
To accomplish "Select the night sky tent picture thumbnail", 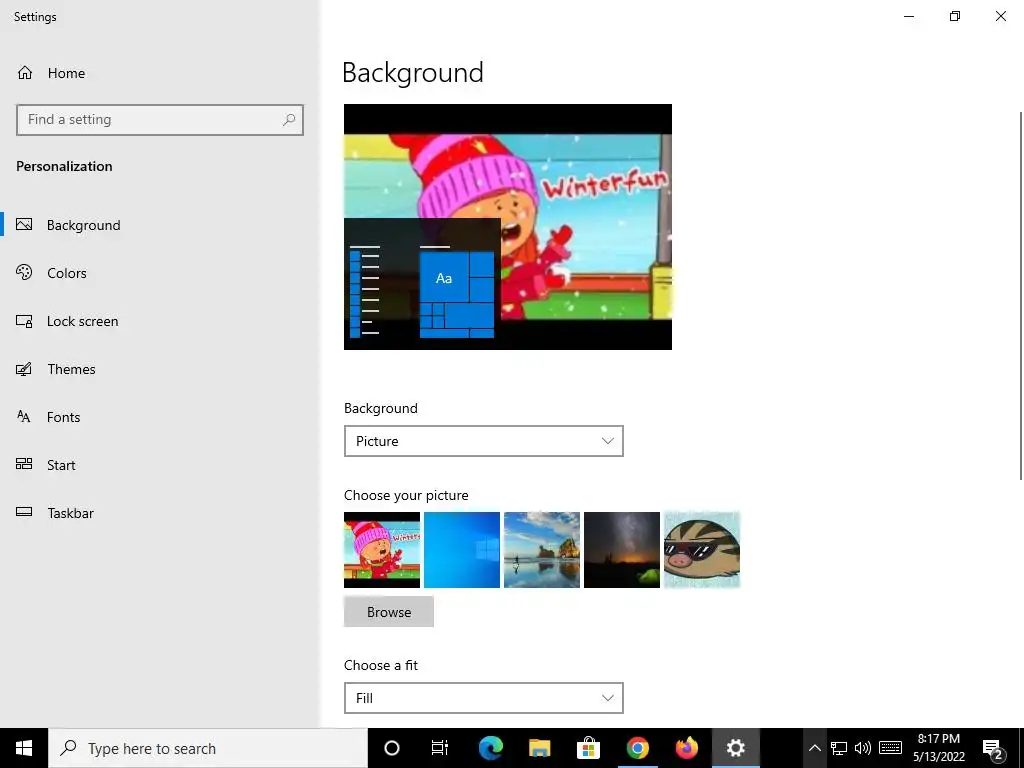I will [x=622, y=550].
